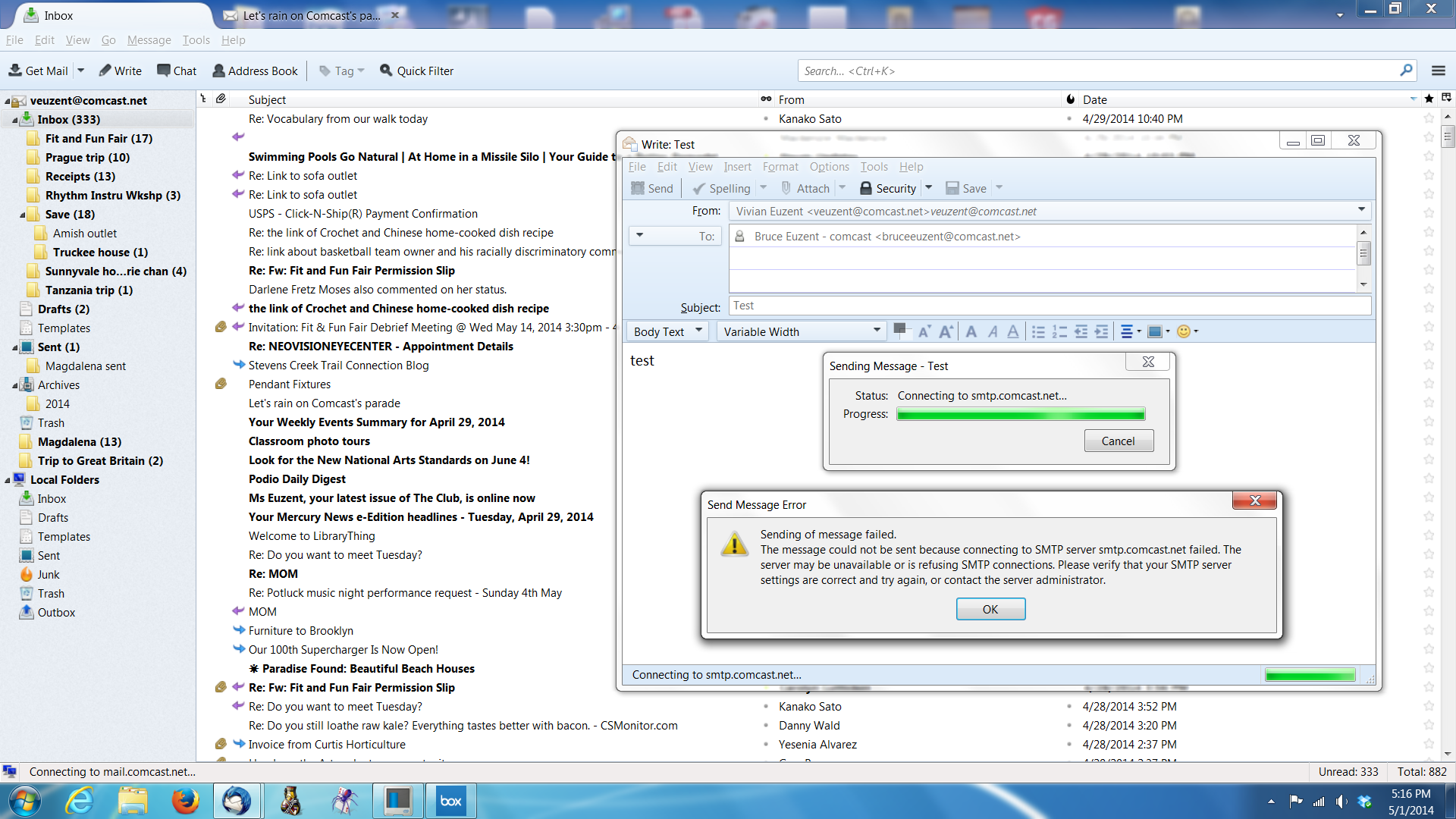
Task: Click the numbered list formatting icon
Action: click(1059, 331)
